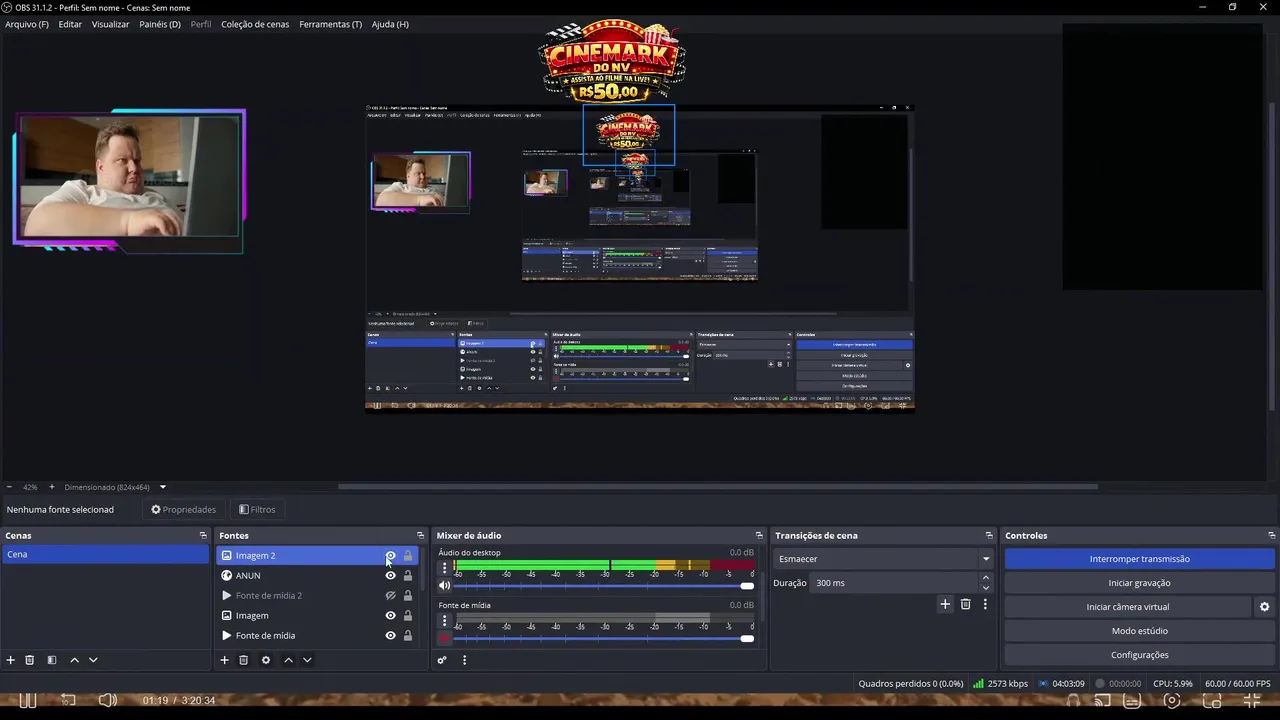Viewport: 1280px width, 720px height.
Task: Enable Modo estúdio
Action: [1140, 631]
